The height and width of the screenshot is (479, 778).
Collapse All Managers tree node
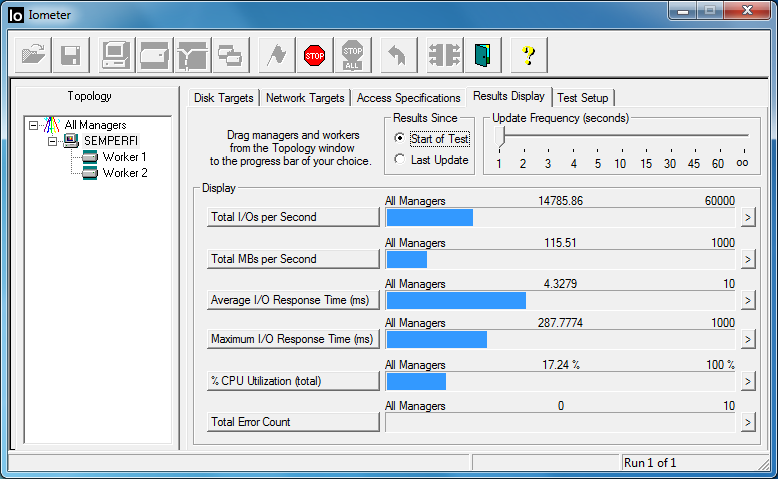(33, 125)
